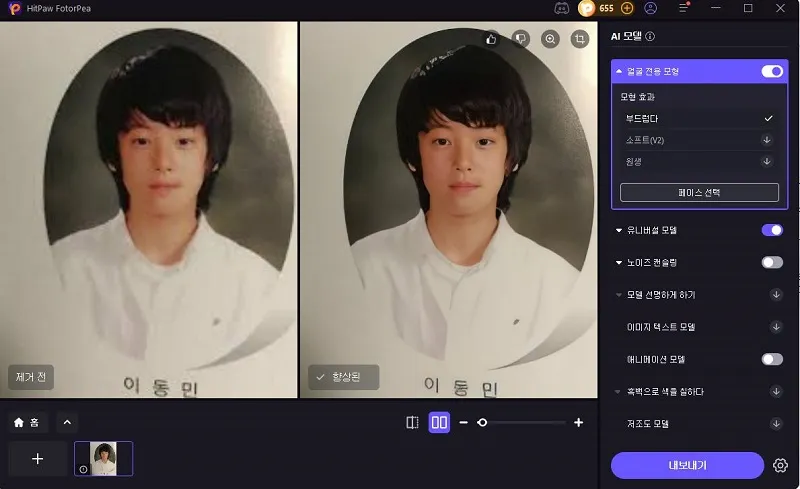The width and height of the screenshot is (800, 489).
Task: Click the enhanced after-image preview
Action: (x=448, y=209)
